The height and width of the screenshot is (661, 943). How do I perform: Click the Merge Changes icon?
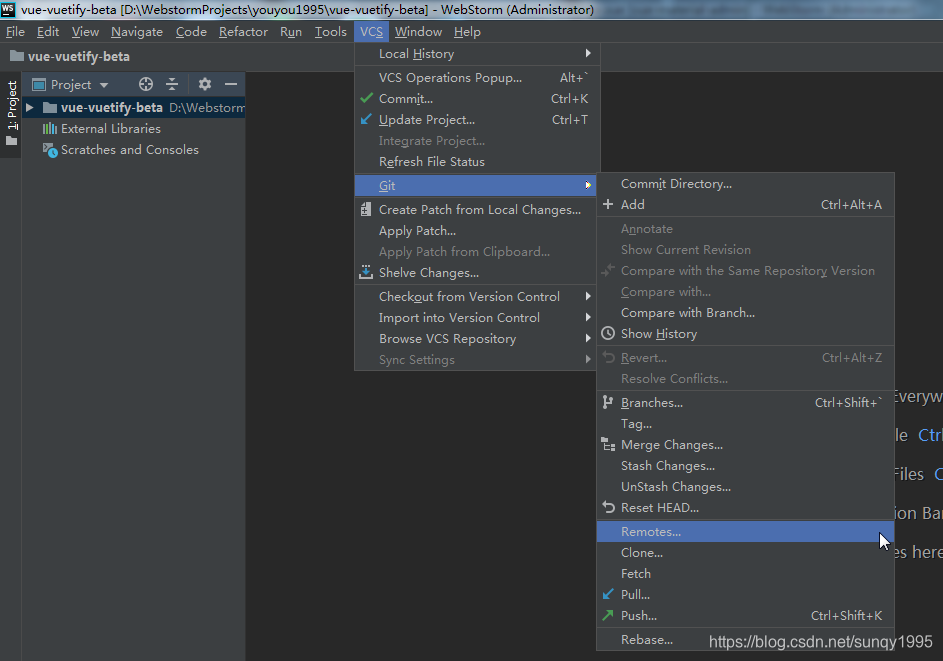(x=608, y=444)
